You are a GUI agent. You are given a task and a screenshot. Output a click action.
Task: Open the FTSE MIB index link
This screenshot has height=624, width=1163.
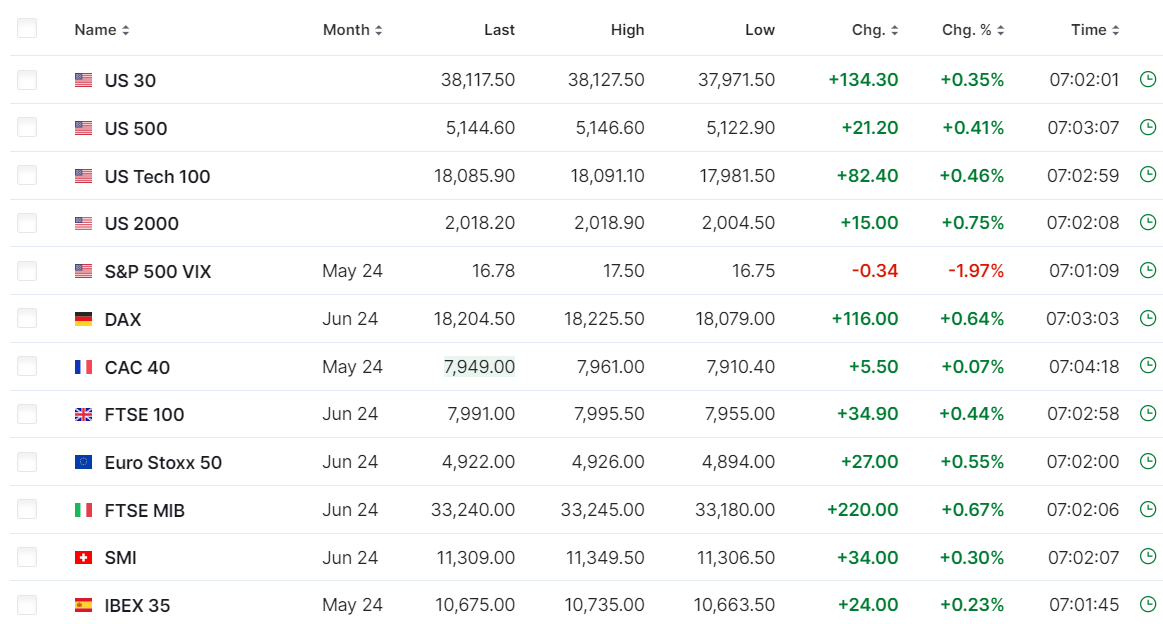(x=145, y=510)
